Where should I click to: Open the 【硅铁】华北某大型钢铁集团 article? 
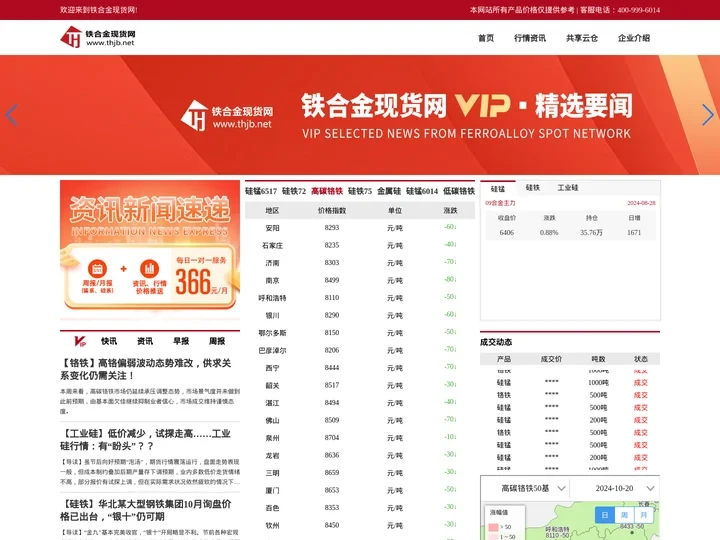click(146, 510)
